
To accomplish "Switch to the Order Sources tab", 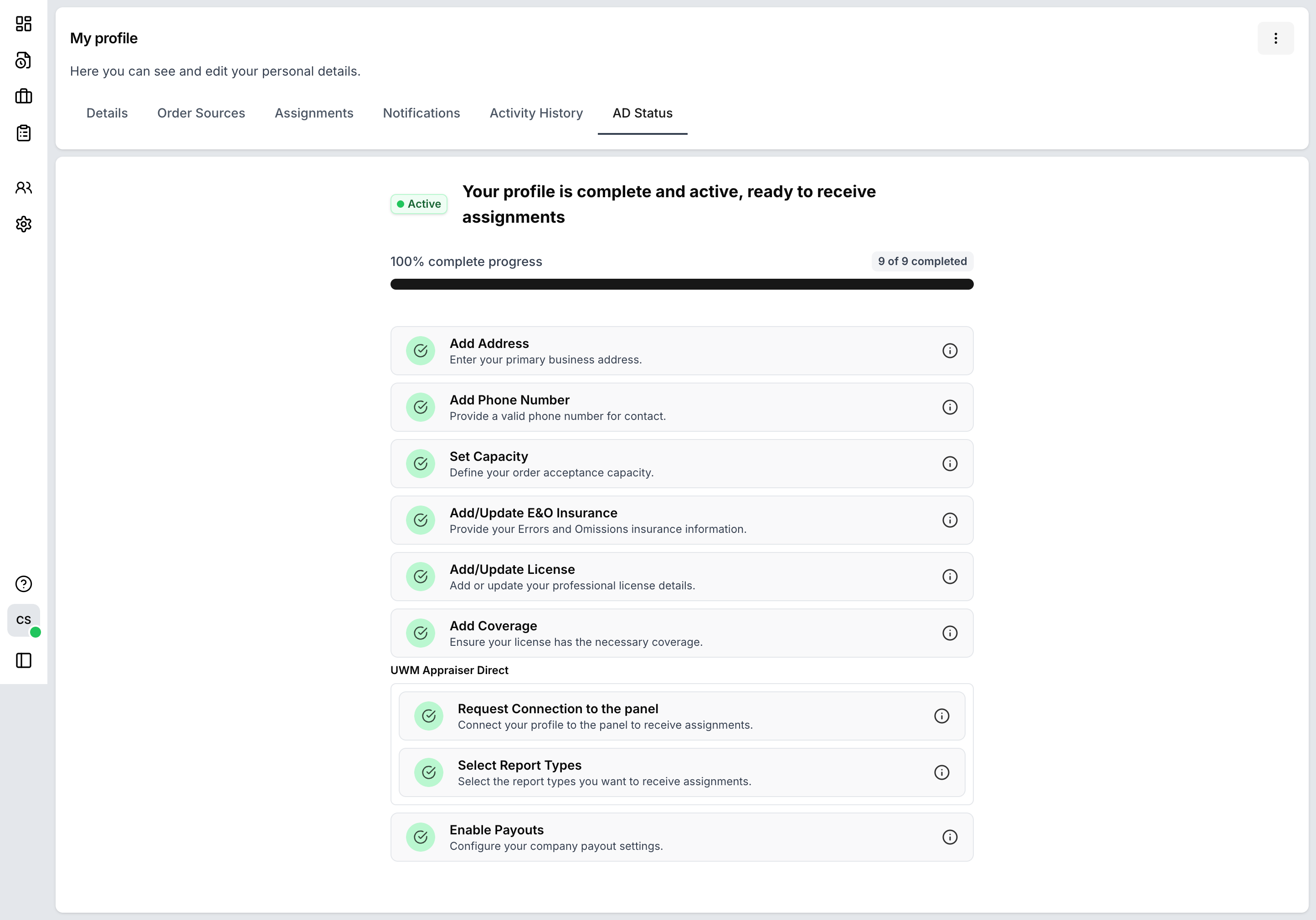I will click(x=201, y=113).
